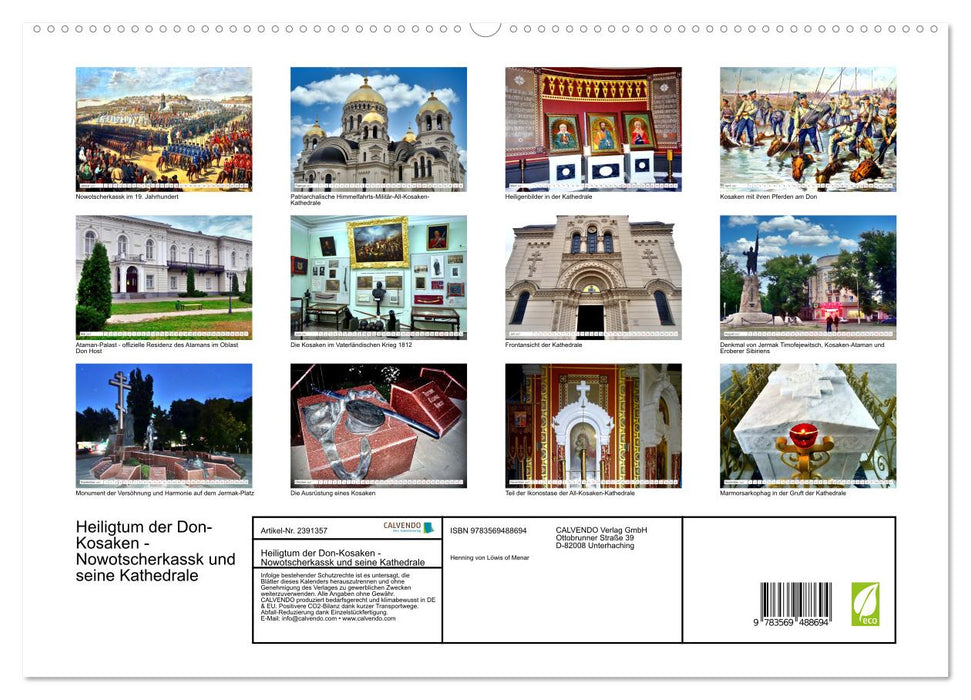Click author name 'Henning von Löwis of Menar'
This screenshot has width=971, height=700.
(489, 558)
